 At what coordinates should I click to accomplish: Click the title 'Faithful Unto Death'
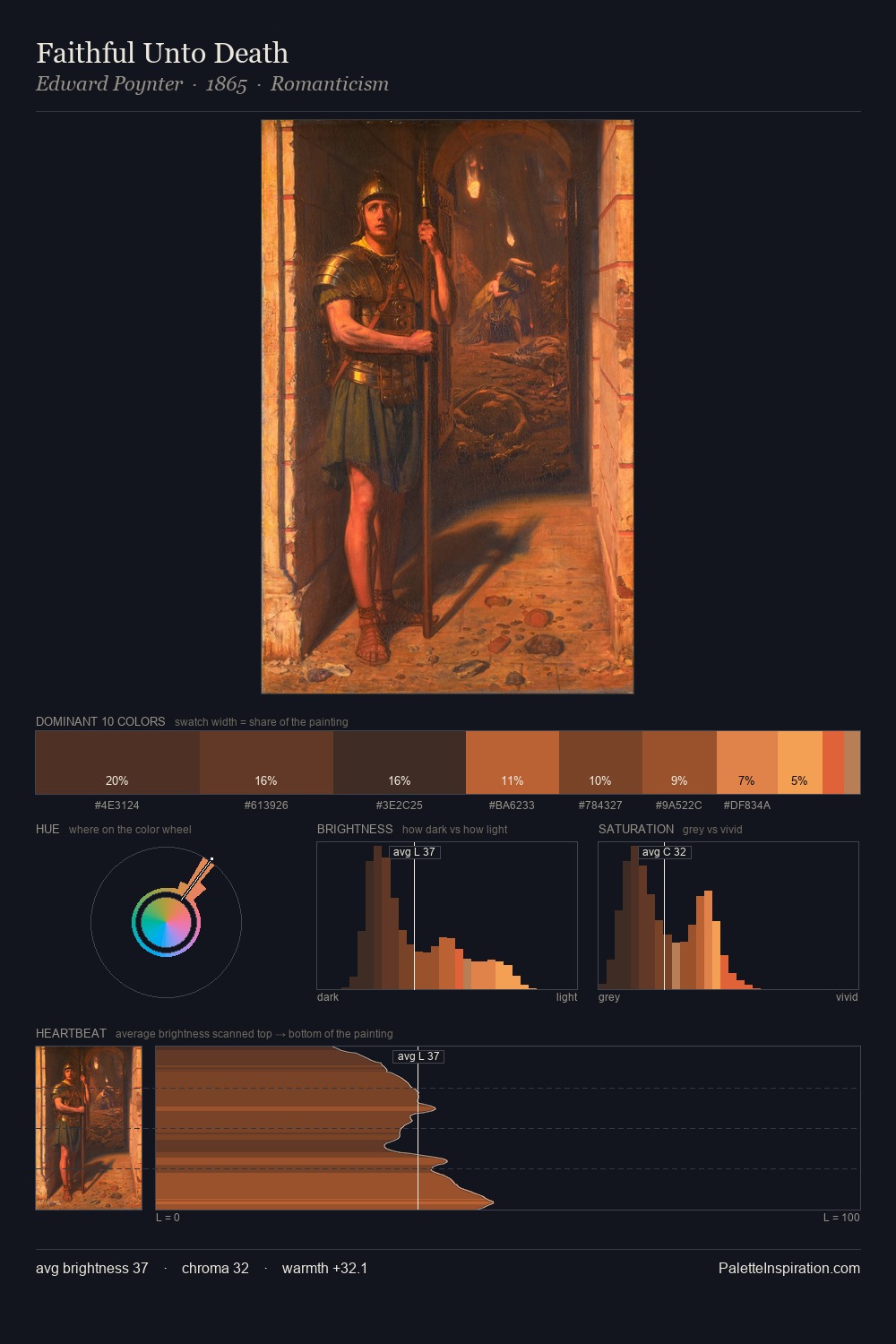pos(162,53)
